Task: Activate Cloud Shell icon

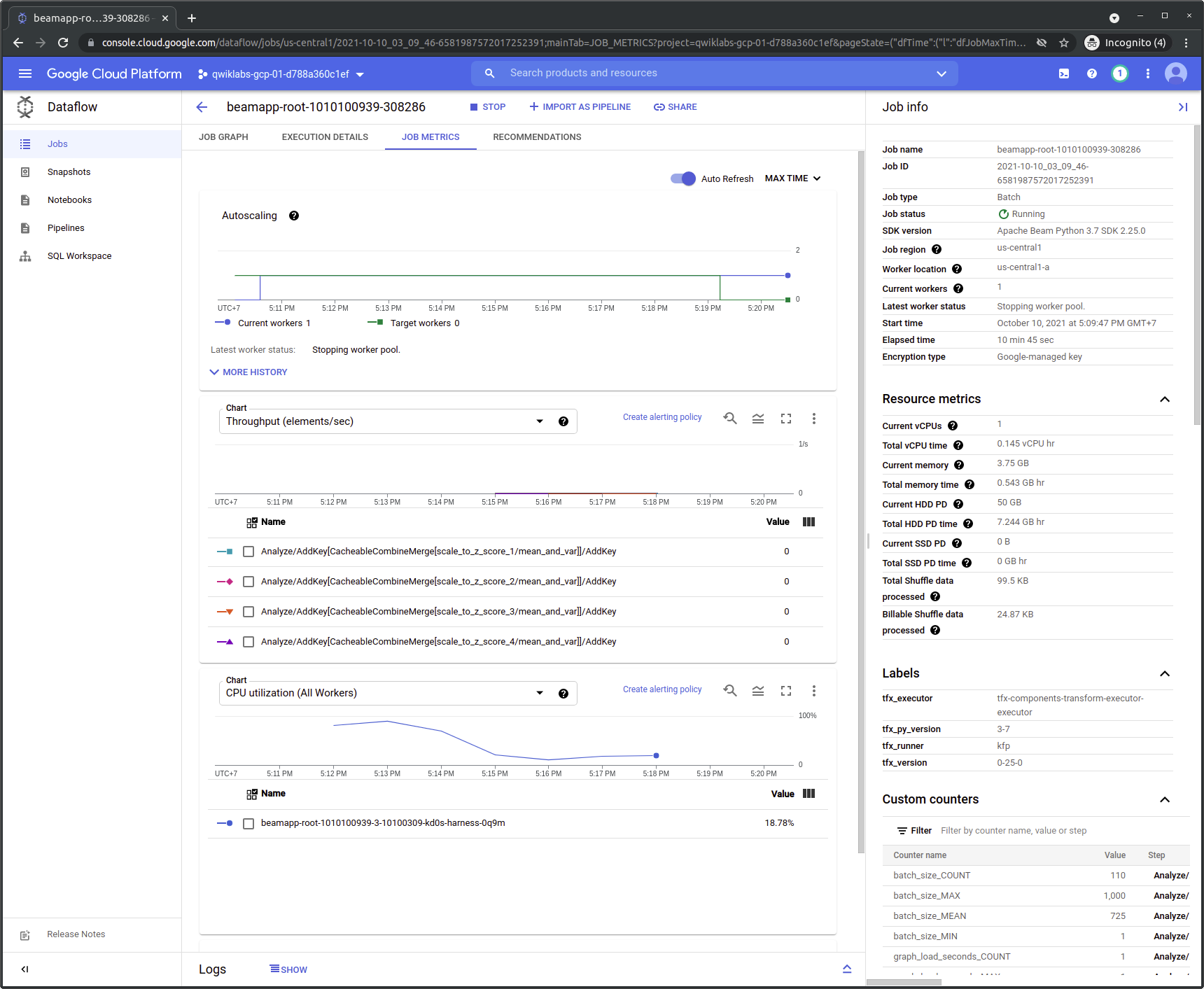Action: tap(1064, 73)
